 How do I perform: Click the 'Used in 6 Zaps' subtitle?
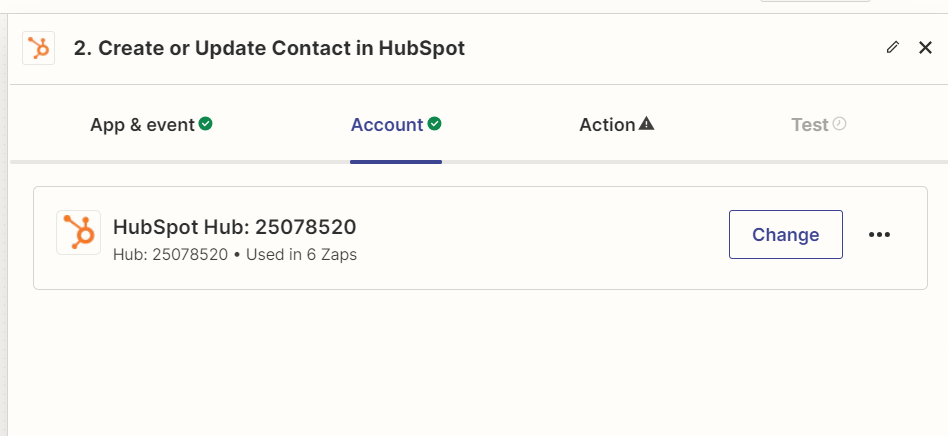click(x=302, y=255)
